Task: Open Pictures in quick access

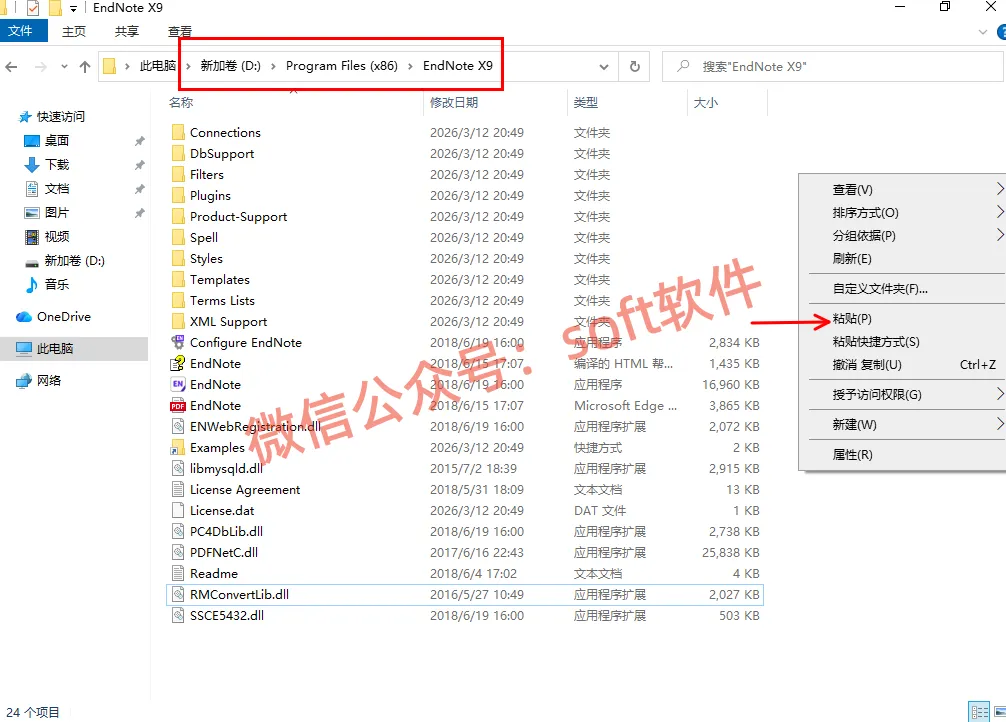Action: (x=56, y=212)
